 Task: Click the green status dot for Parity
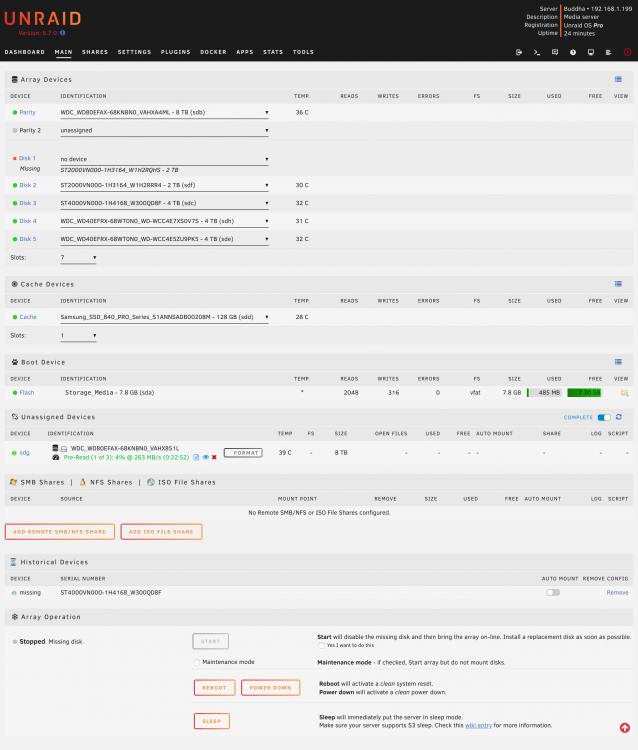click(x=15, y=113)
